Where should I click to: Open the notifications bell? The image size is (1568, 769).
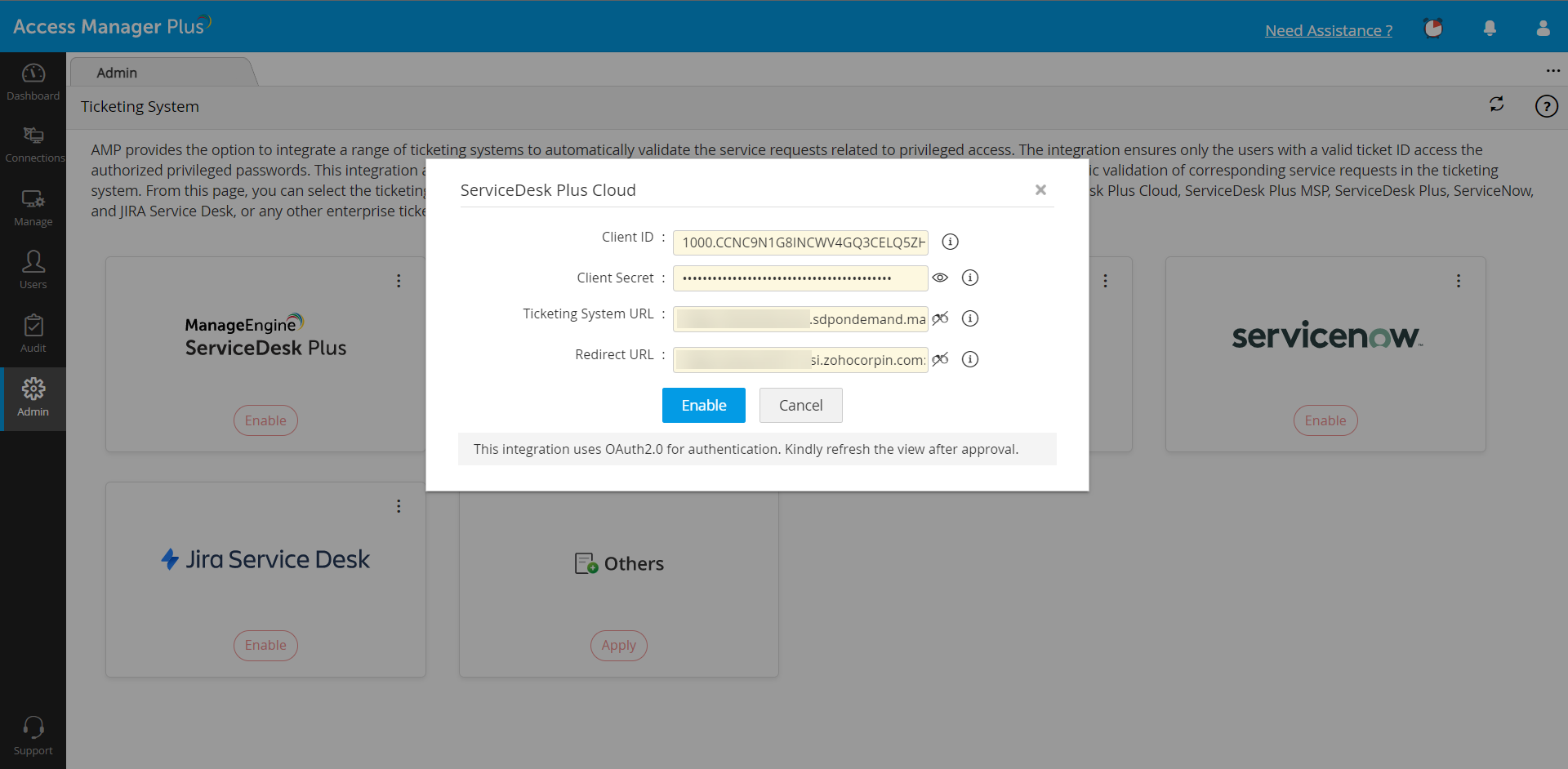pos(1490,29)
